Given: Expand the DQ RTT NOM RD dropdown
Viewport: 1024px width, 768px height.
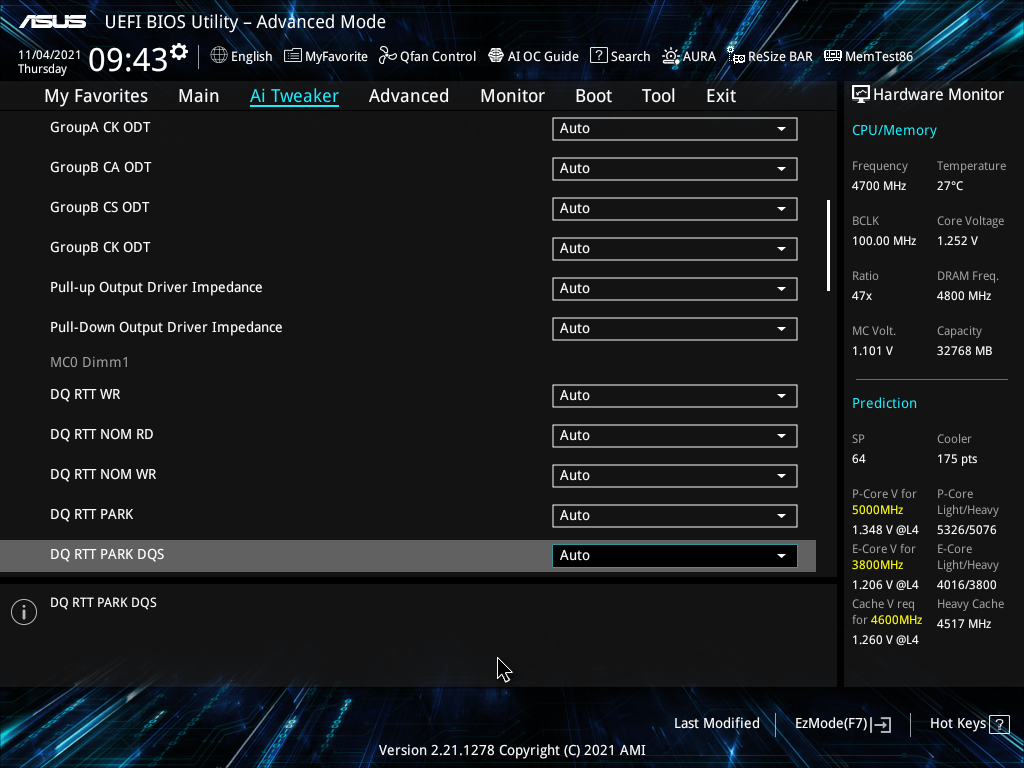Looking at the screenshot, I should tap(675, 436).
